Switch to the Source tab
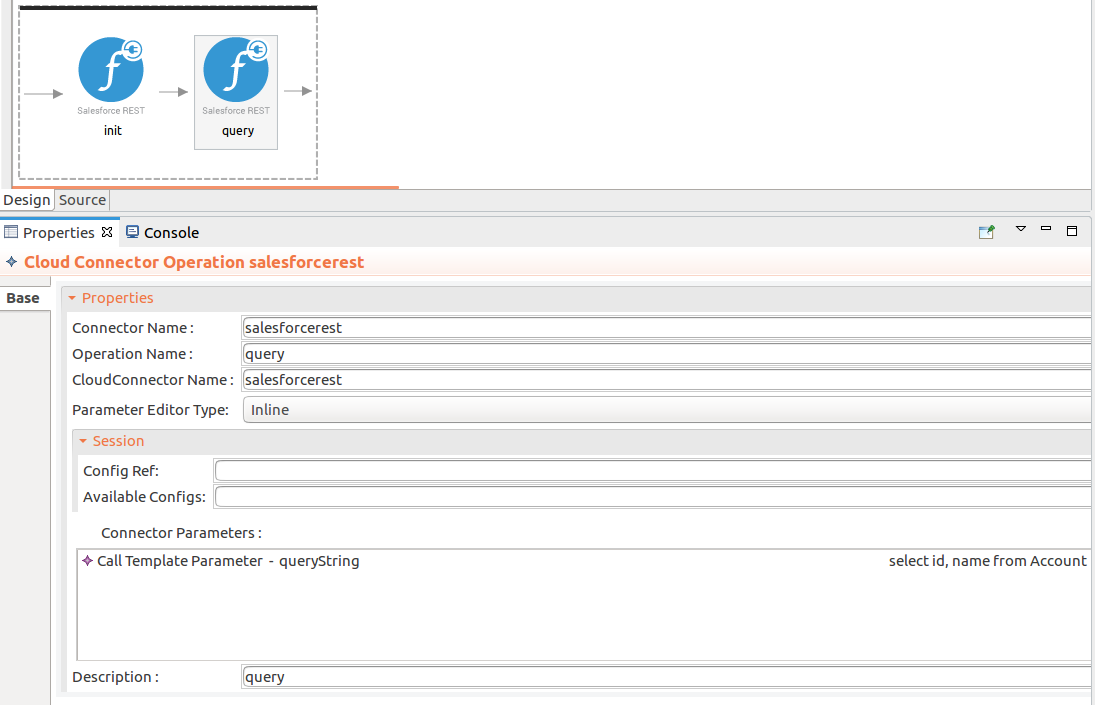 (82, 200)
